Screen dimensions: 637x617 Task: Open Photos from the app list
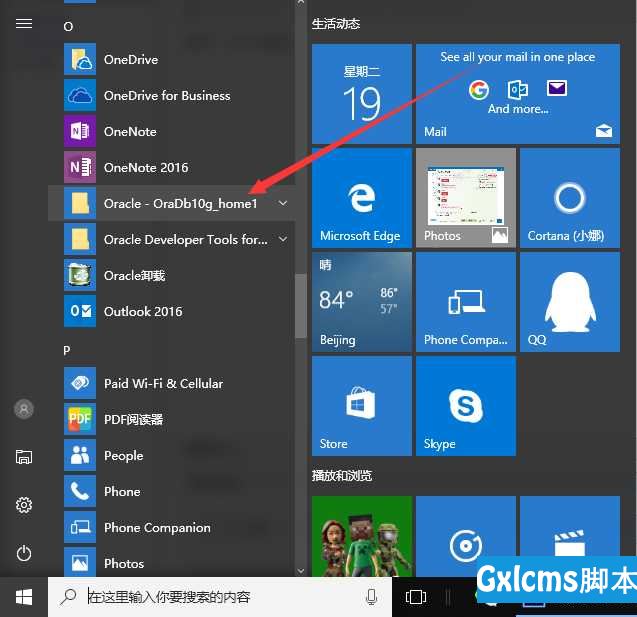[171, 562]
